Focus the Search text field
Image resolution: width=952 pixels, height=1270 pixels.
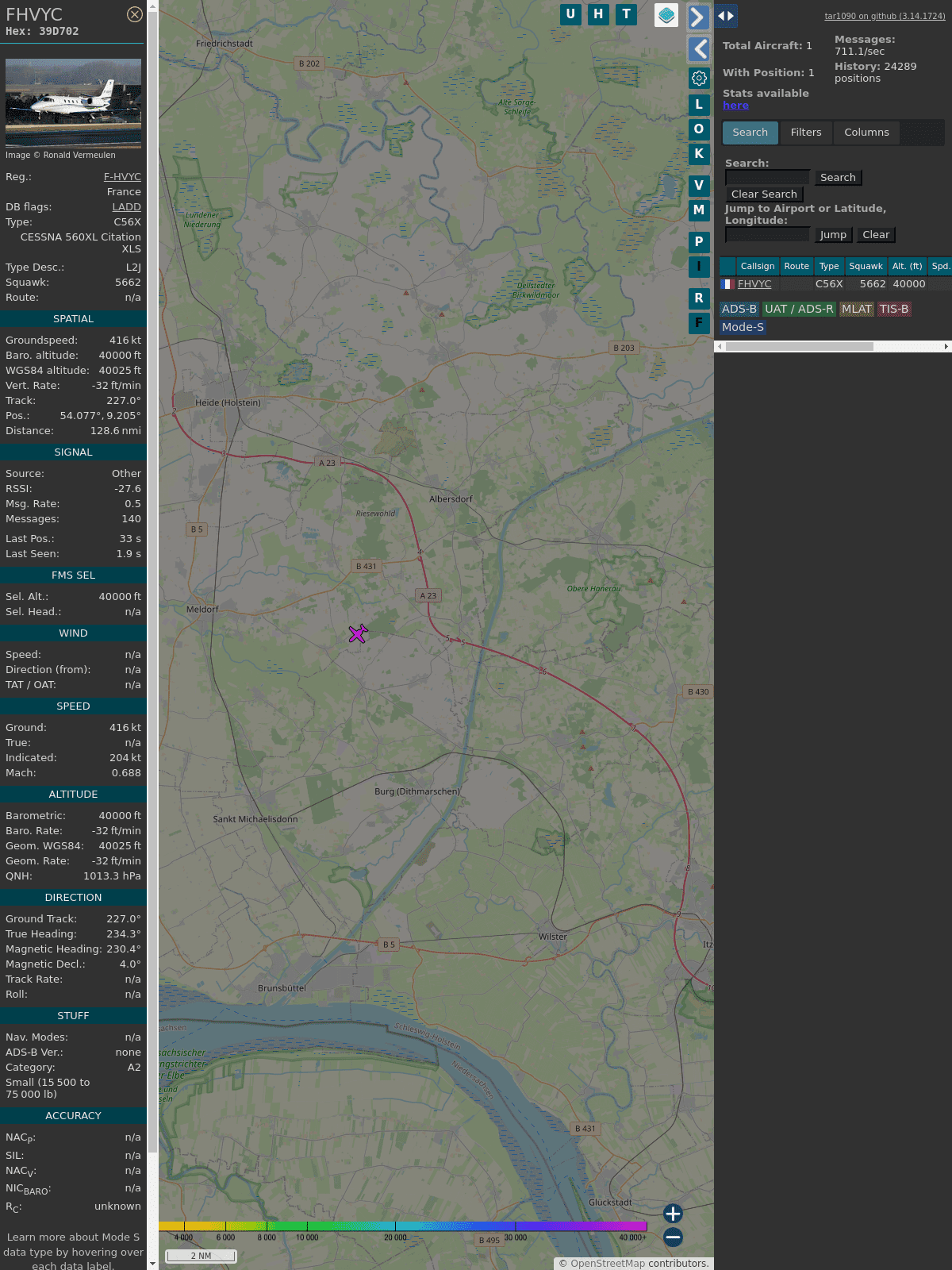click(767, 178)
